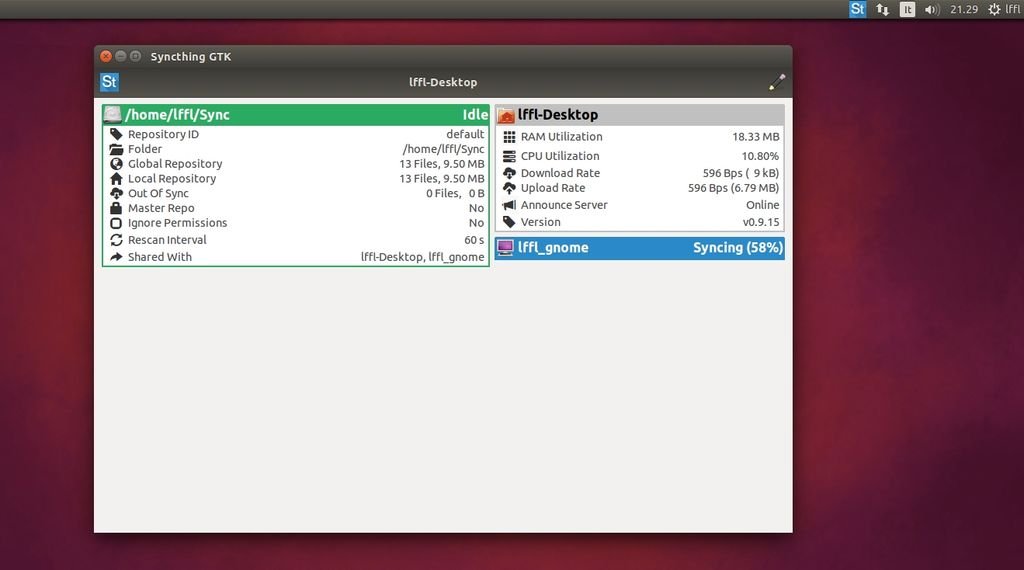Screen dimensions: 1024x570
Task: Click the 'Ignore Permissions' label
Action: click(178, 223)
